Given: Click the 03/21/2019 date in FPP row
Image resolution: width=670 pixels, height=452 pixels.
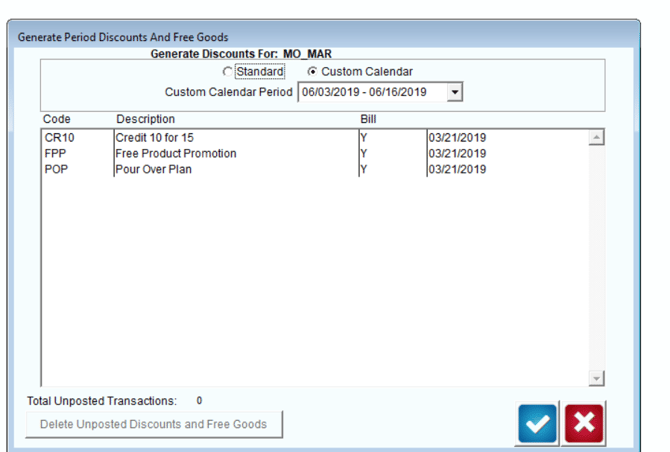Looking at the screenshot, I should [457, 153].
